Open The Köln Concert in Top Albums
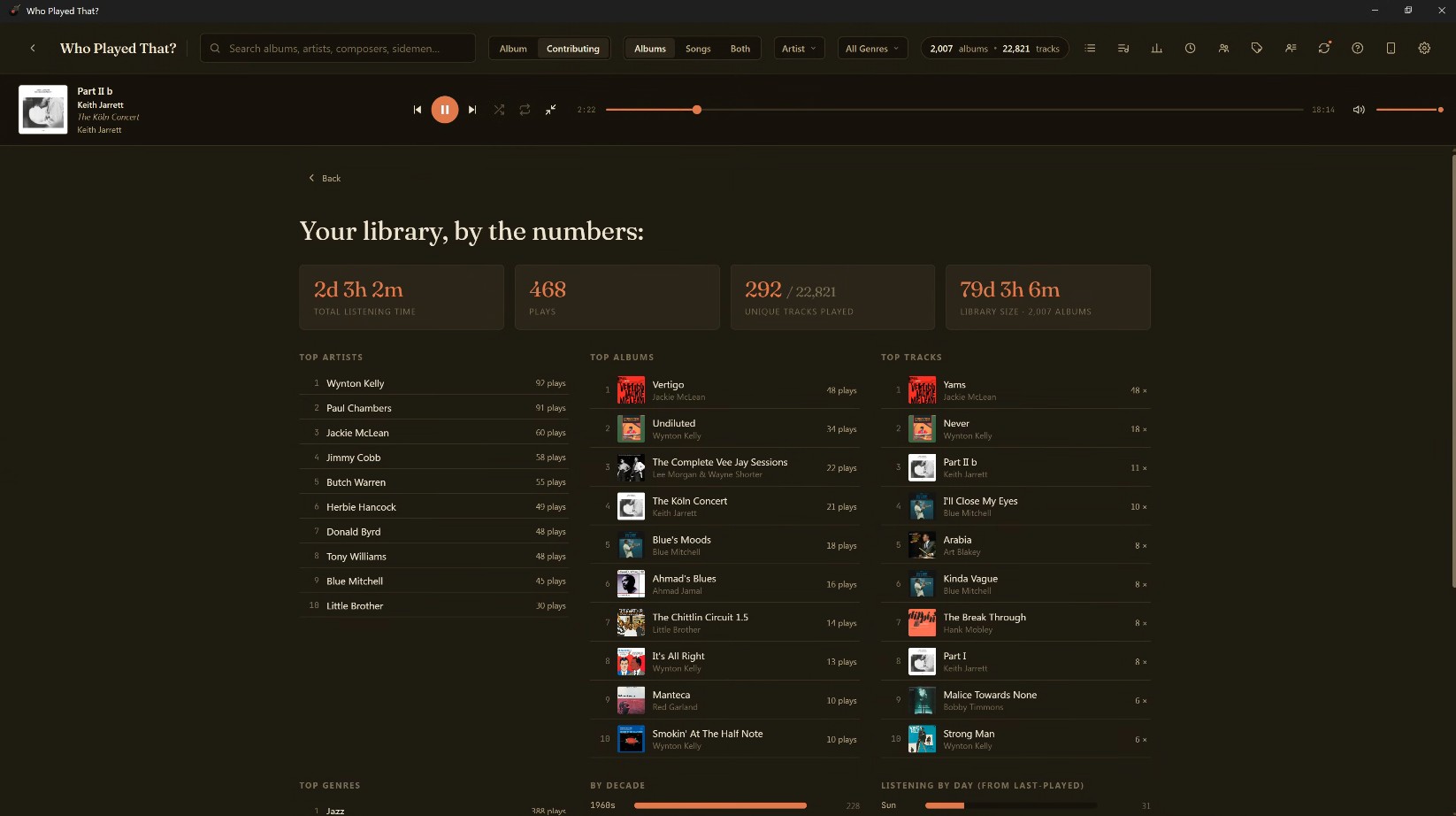Viewport: 1456px width, 816px height. [725, 507]
